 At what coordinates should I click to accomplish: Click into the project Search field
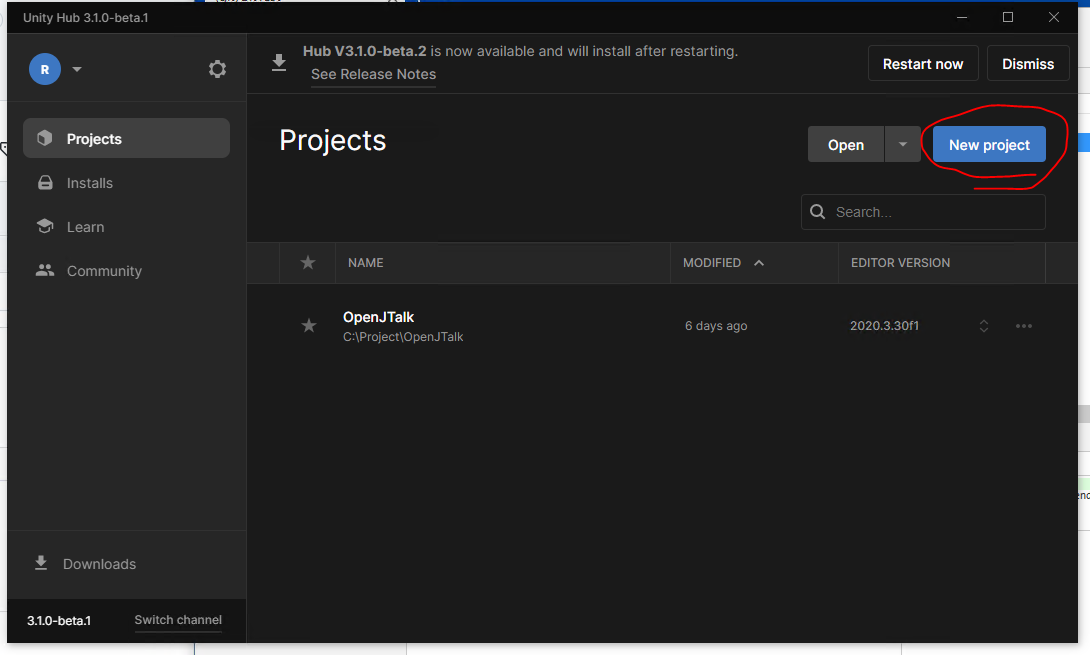click(935, 212)
